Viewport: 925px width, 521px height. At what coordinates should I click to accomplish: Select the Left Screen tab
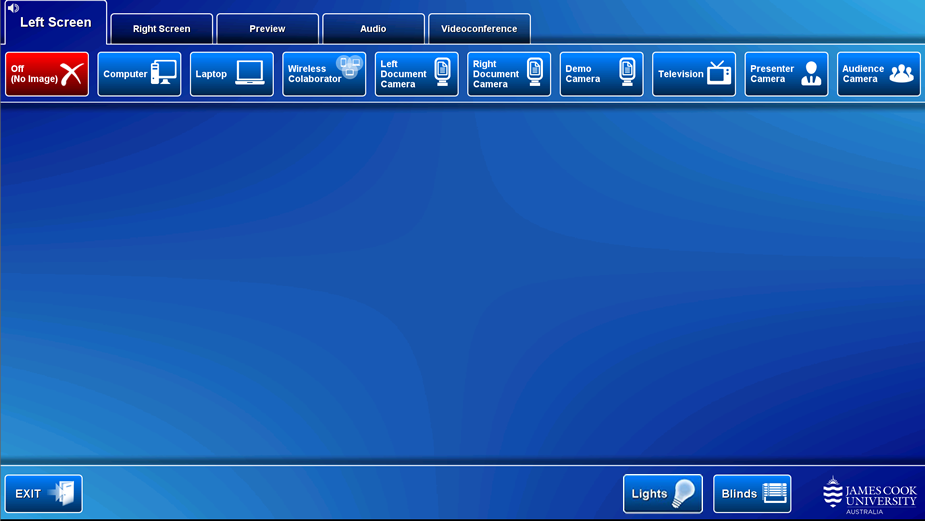55,23
